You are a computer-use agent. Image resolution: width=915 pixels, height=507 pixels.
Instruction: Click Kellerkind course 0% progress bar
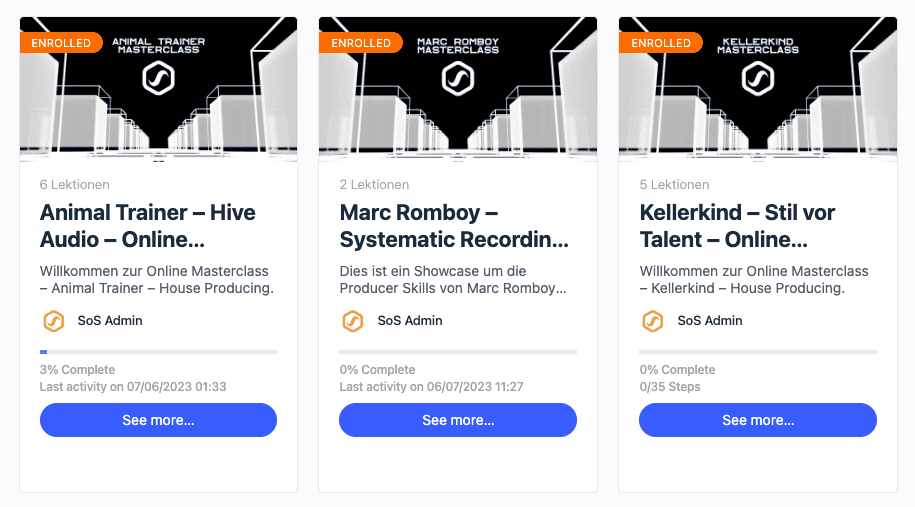758,352
